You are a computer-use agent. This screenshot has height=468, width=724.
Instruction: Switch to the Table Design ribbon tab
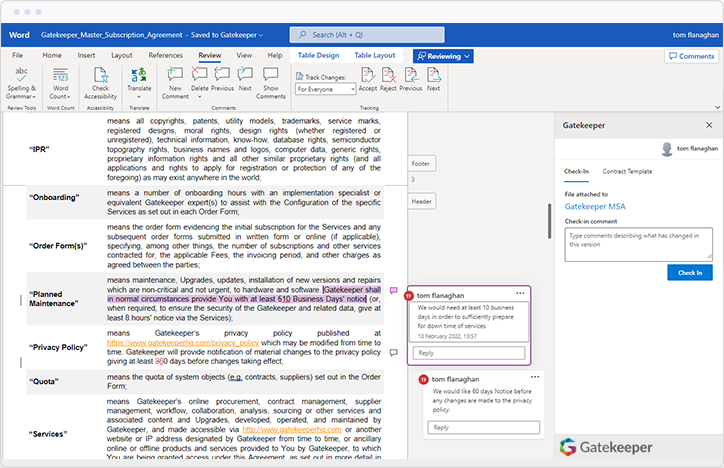(318, 56)
